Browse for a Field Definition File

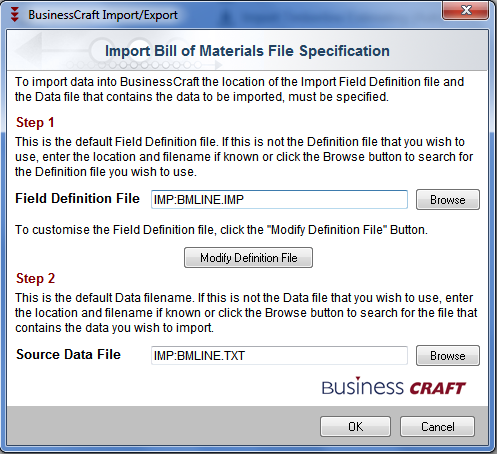448,200
